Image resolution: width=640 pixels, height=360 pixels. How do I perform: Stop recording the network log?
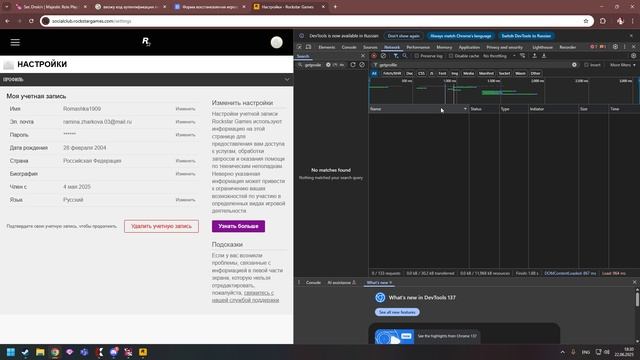click(x=374, y=56)
